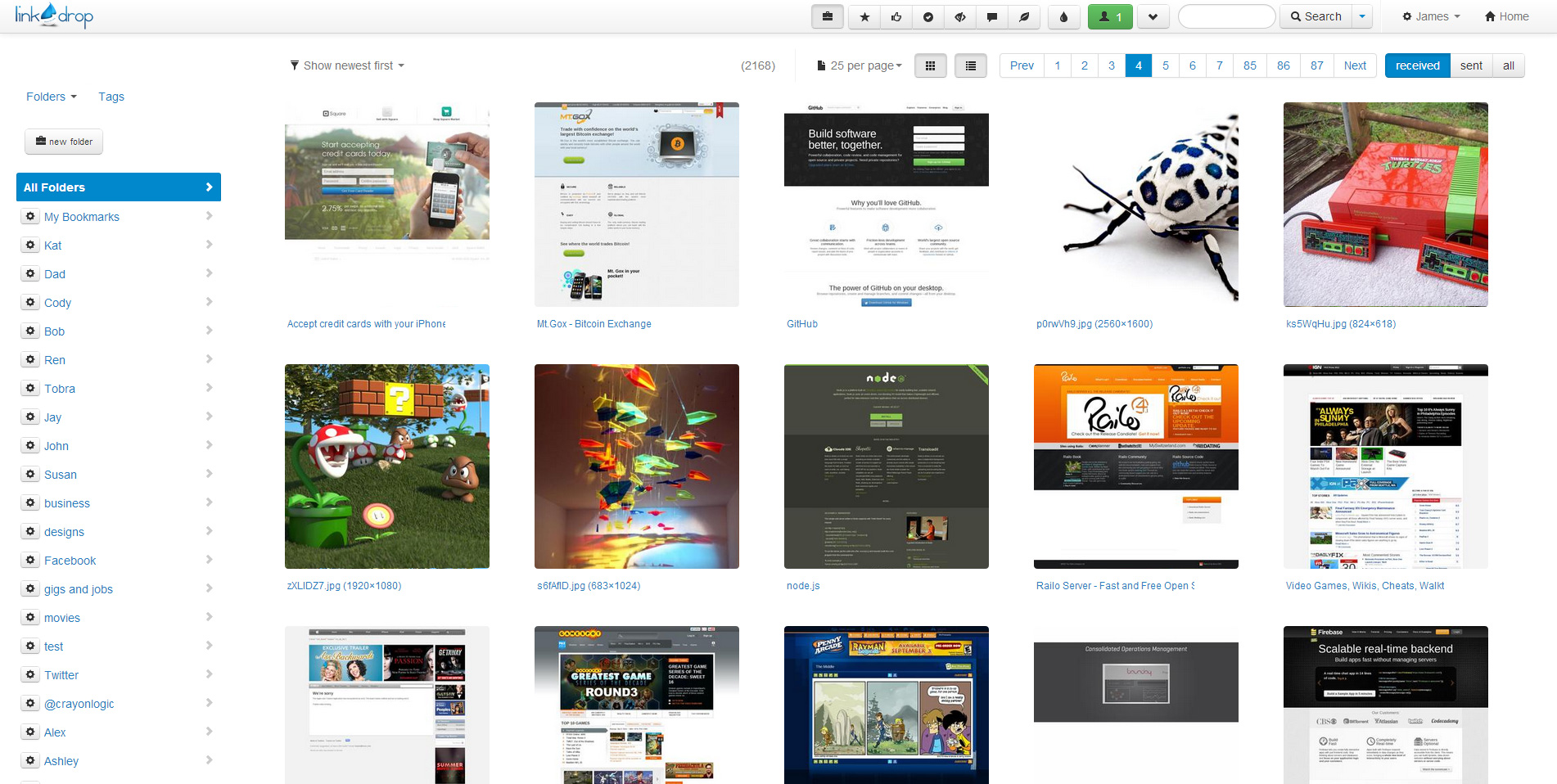
Task: Click the search text input field
Action: [x=1226, y=16]
